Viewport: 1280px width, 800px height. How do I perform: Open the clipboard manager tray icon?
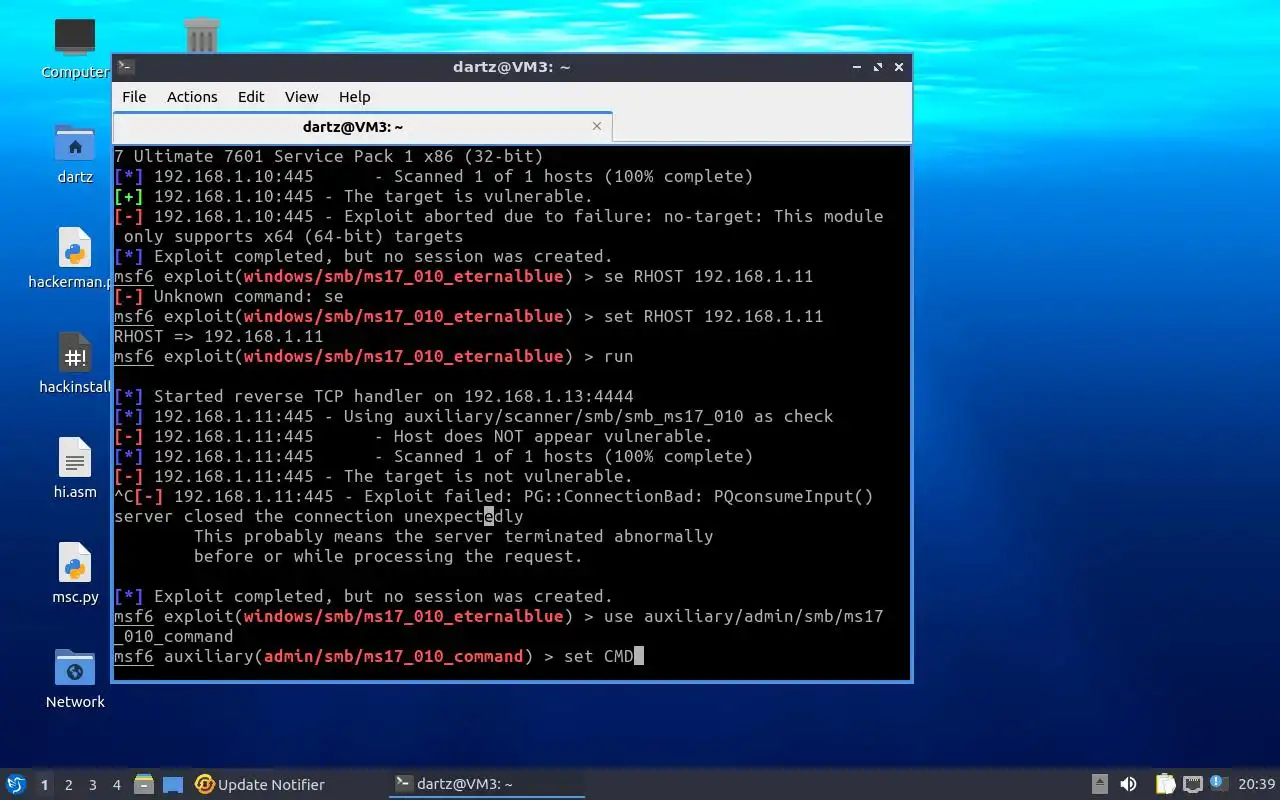(x=1165, y=784)
